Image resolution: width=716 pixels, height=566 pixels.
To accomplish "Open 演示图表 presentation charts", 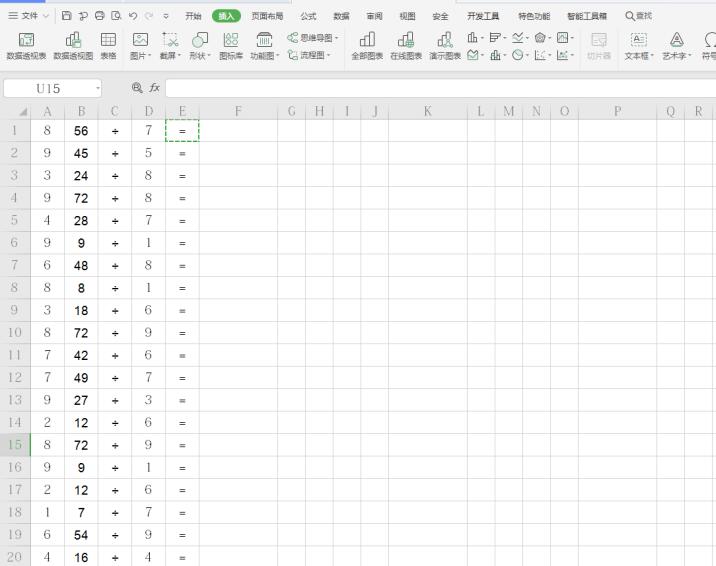I will point(445,46).
